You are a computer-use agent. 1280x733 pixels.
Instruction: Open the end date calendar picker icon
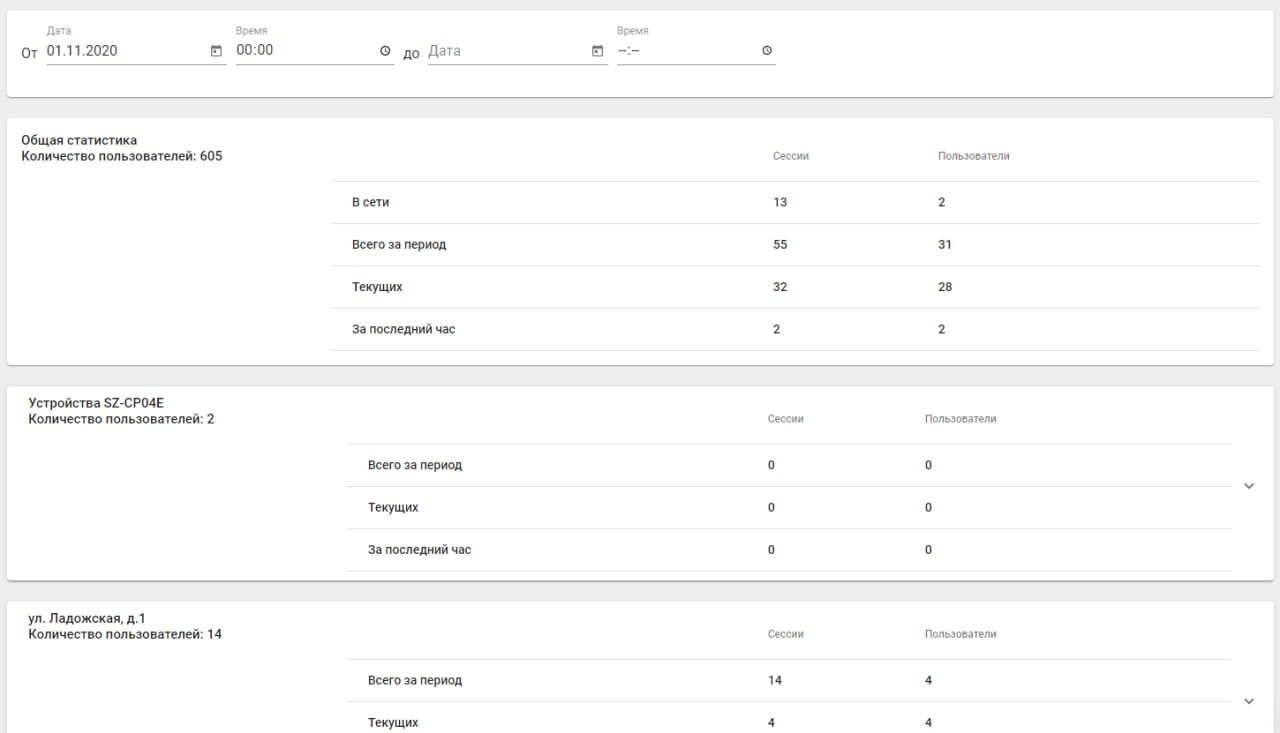coord(598,51)
